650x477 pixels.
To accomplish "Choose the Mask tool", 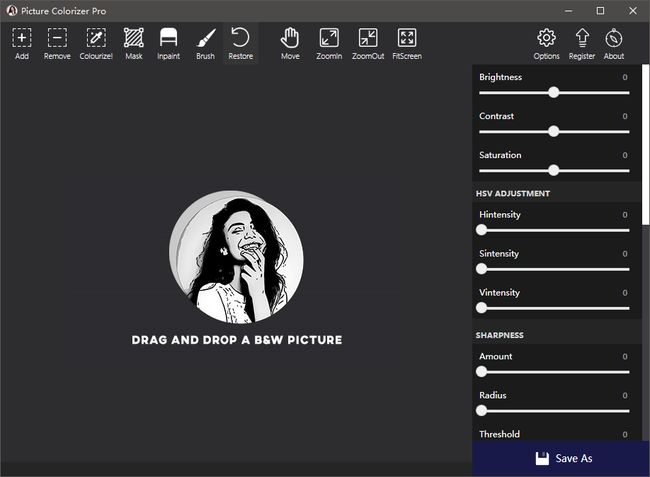I will tap(134, 44).
